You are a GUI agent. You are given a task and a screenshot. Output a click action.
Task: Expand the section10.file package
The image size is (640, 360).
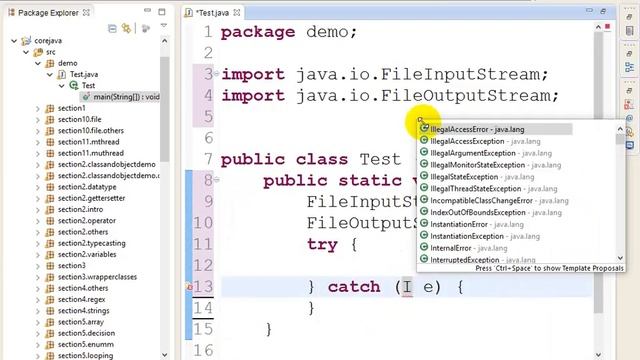pyautogui.click(x=38, y=120)
